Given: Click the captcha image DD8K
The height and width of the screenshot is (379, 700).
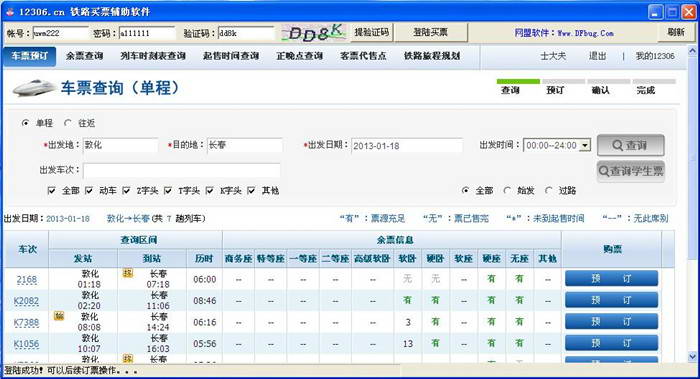Looking at the screenshot, I should (313, 33).
